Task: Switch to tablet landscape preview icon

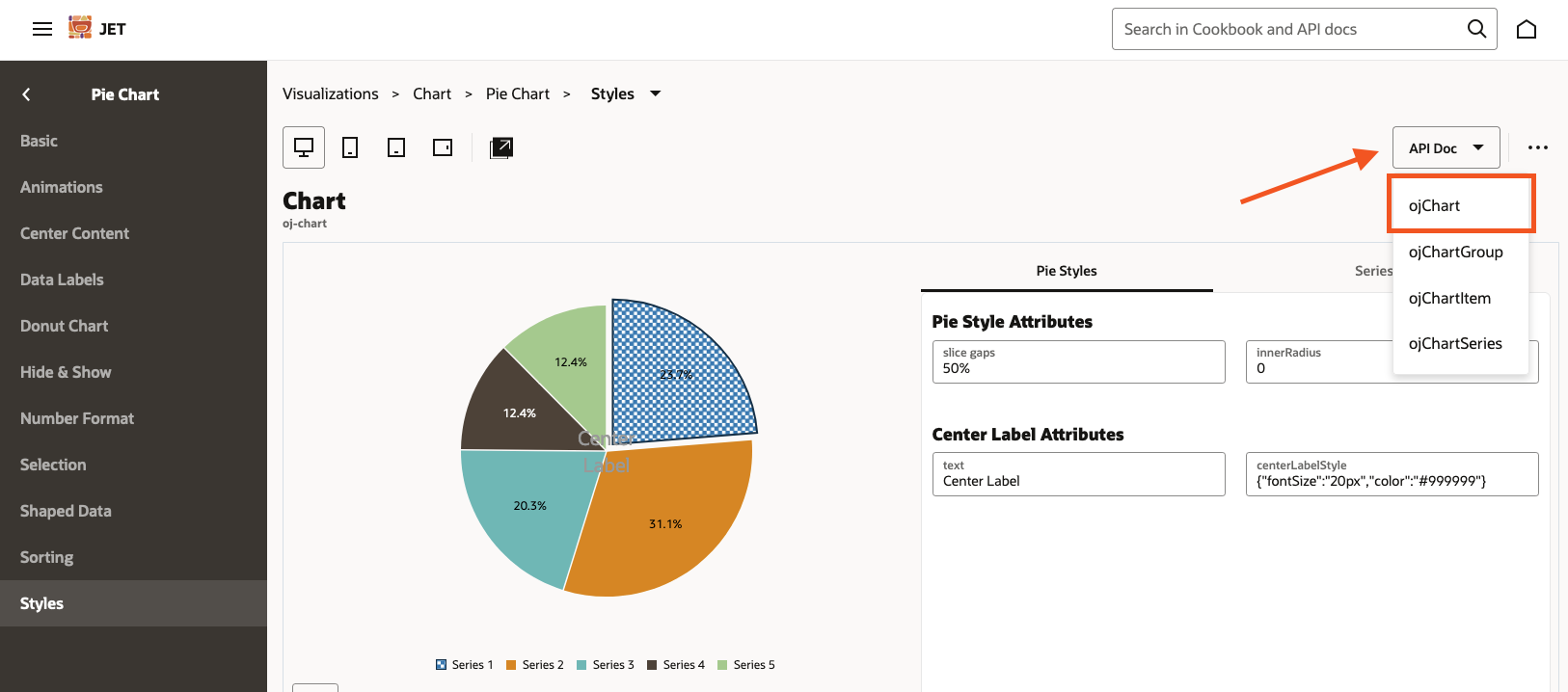Action: pyautogui.click(x=443, y=147)
